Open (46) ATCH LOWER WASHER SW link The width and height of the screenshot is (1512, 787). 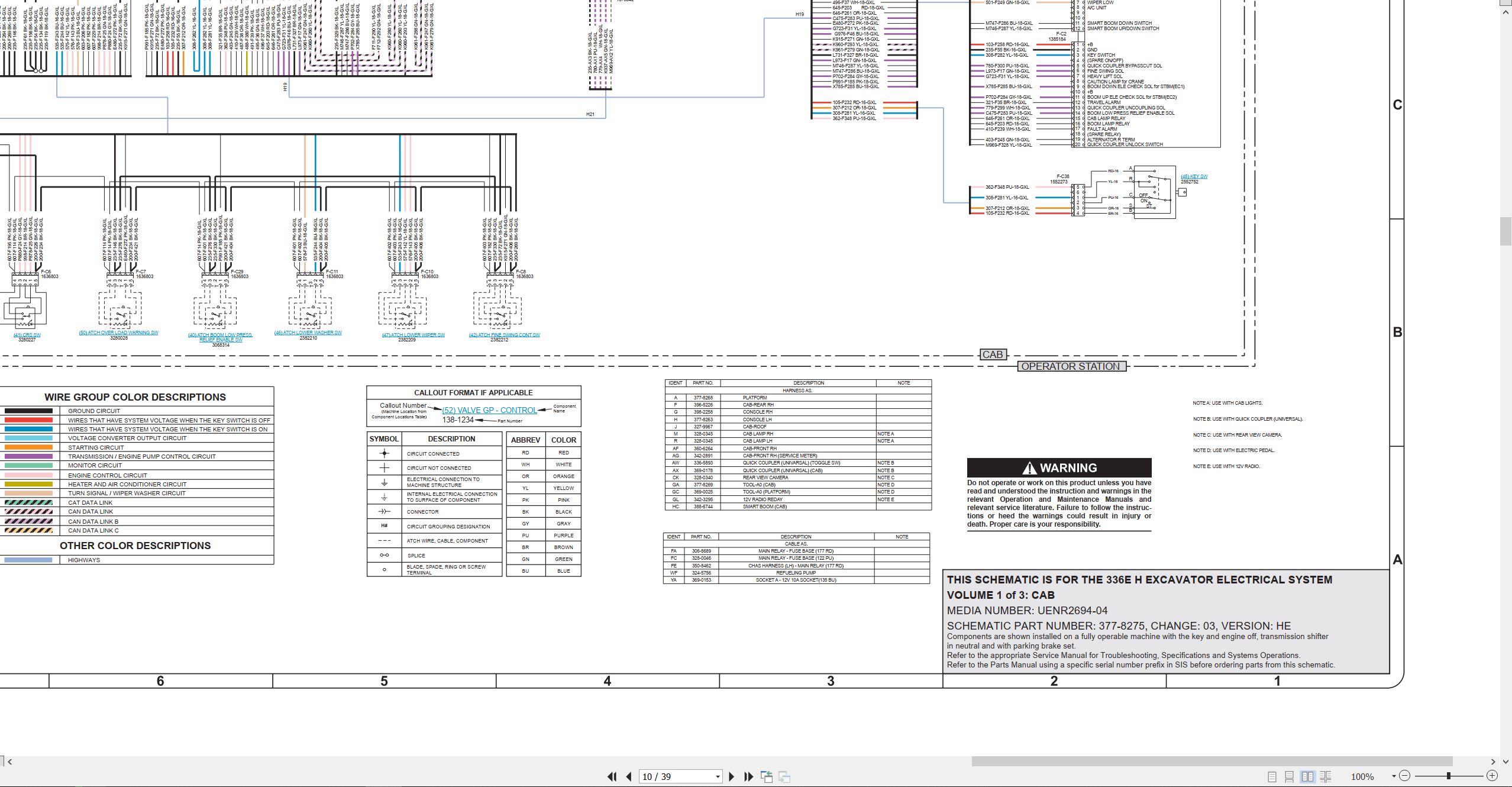click(308, 333)
